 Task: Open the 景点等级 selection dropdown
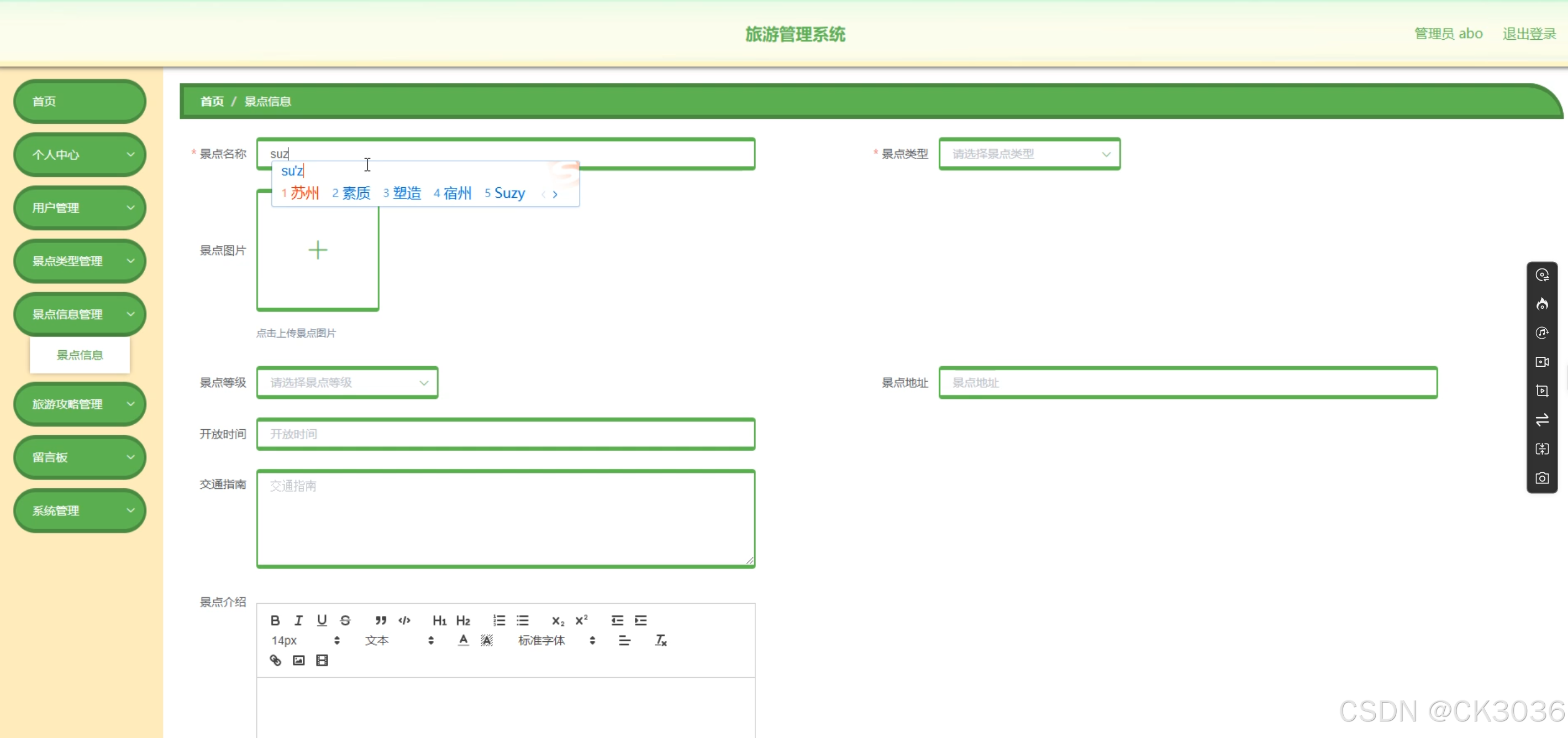click(347, 383)
